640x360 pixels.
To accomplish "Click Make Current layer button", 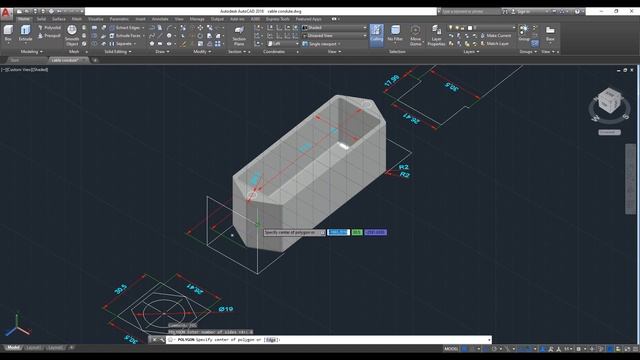I will [x=496, y=36].
